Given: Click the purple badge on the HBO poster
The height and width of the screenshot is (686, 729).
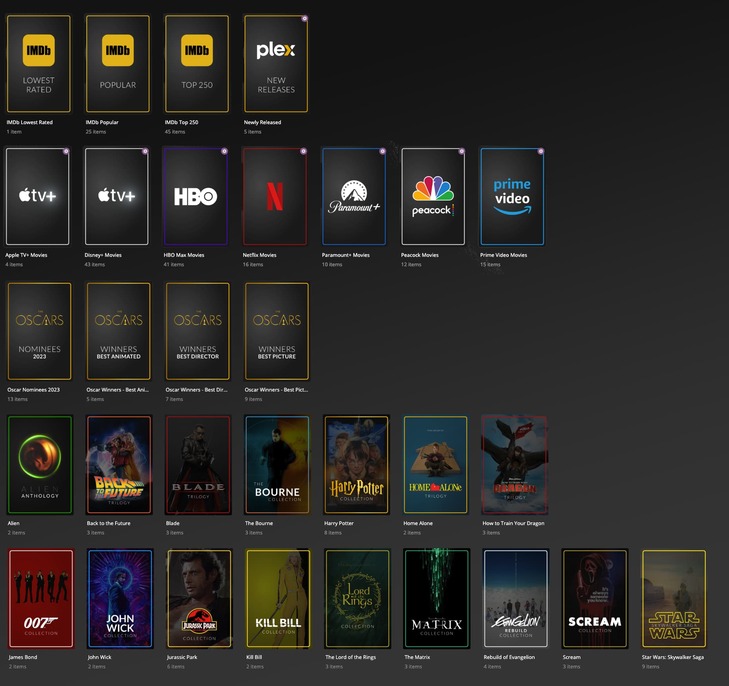Looking at the screenshot, I should click(x=225, y=151).
